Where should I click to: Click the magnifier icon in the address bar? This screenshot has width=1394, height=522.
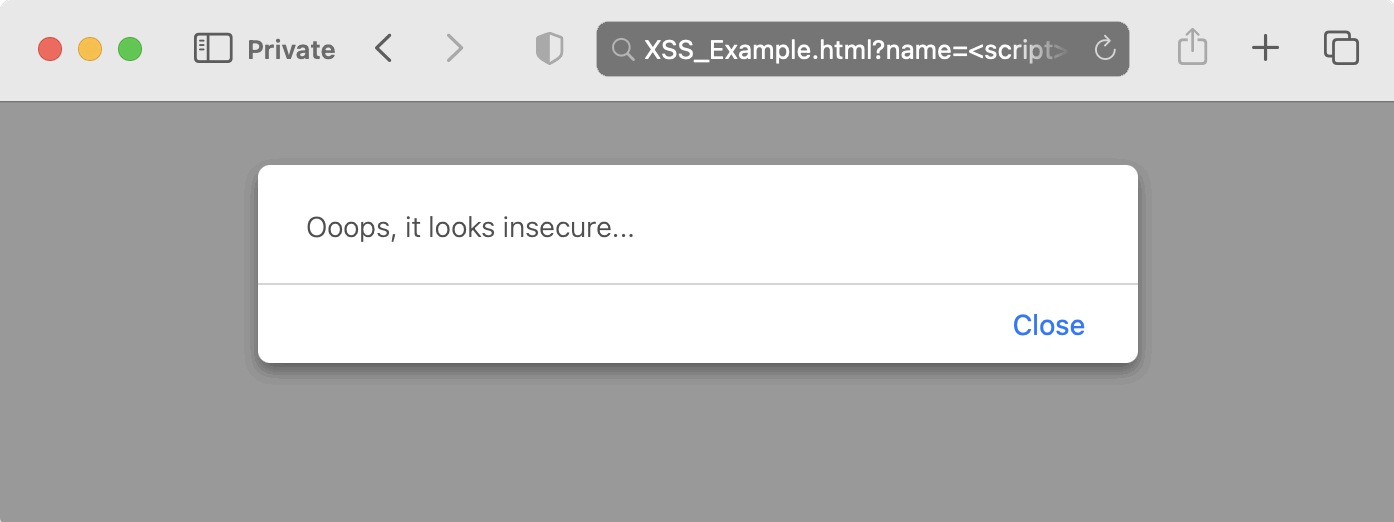point(622,49)
